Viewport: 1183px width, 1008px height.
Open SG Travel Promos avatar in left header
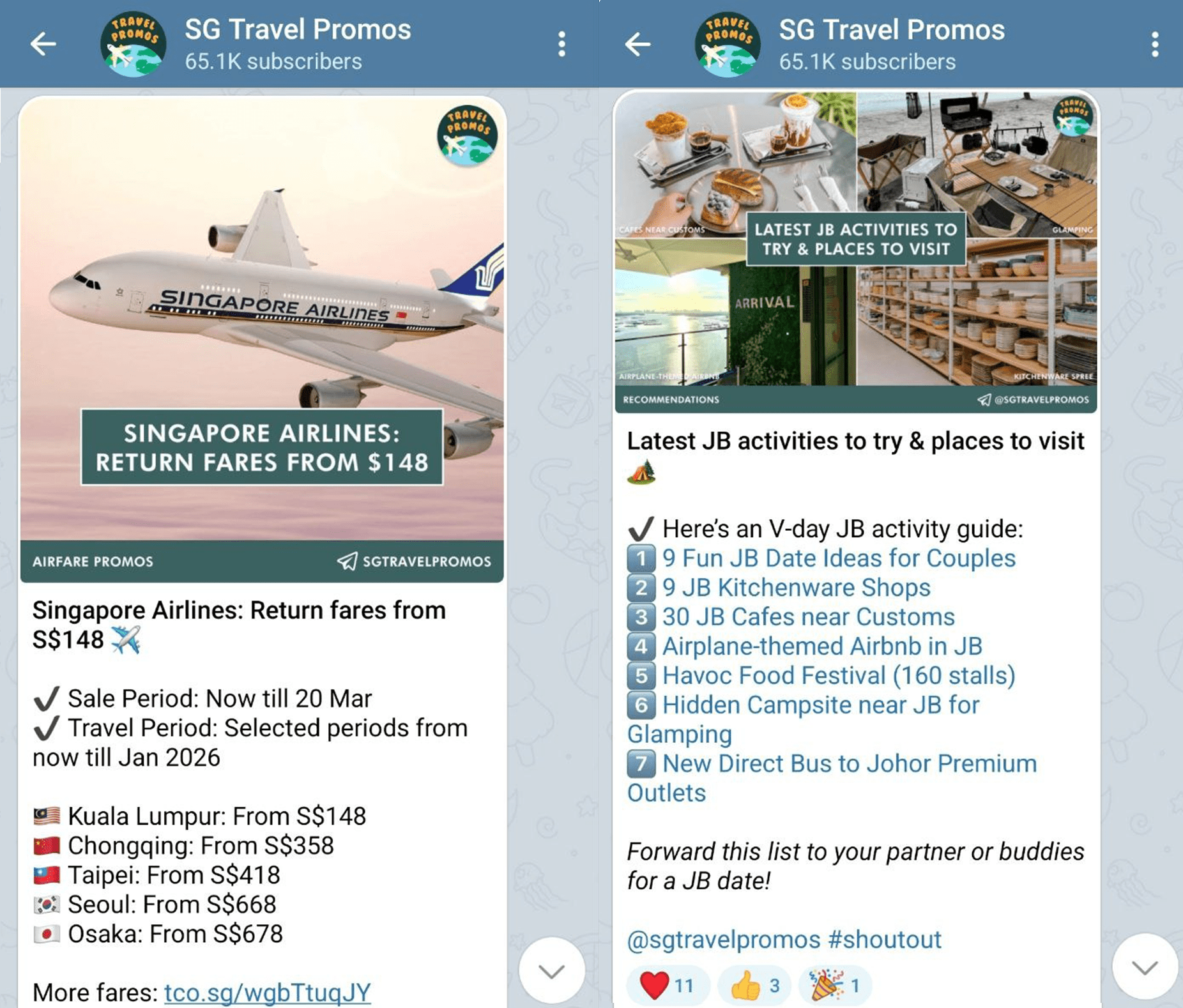134,44
